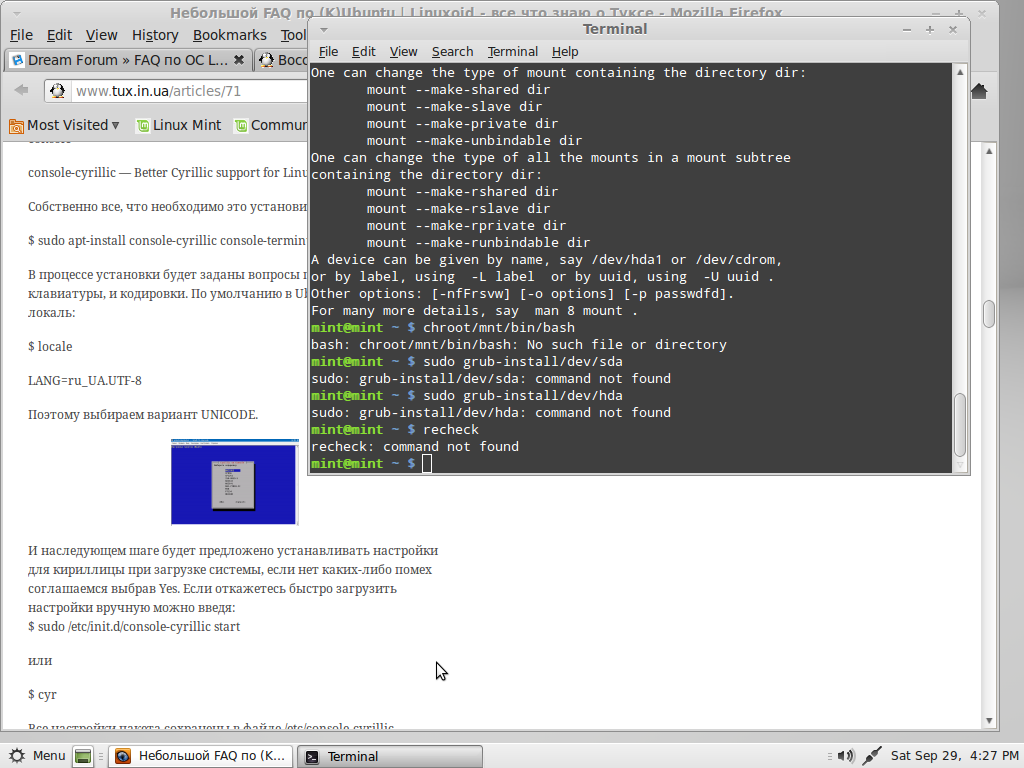This screenshot has width=1024, height=768.
Task: Maximize the Terminal window with plus button
Action: 930,30
